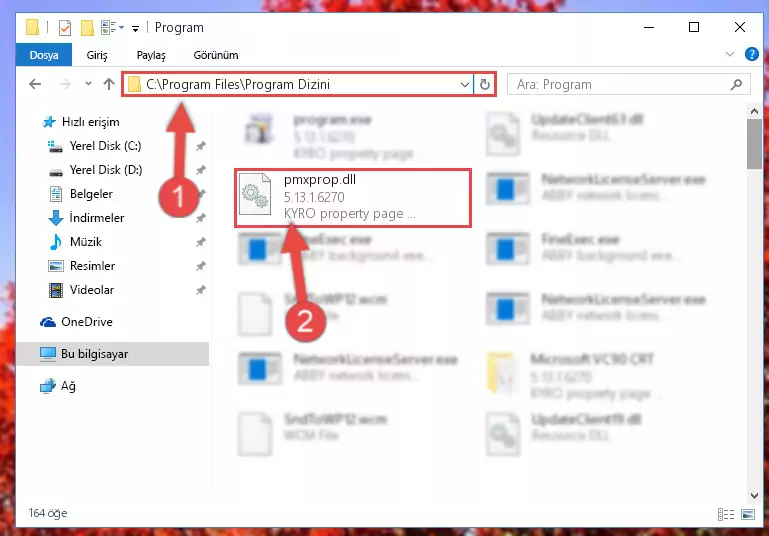Click the Back navigation arrow
Image resolution: width=769 pixels, height=536 pixels.
click(35, 84)
